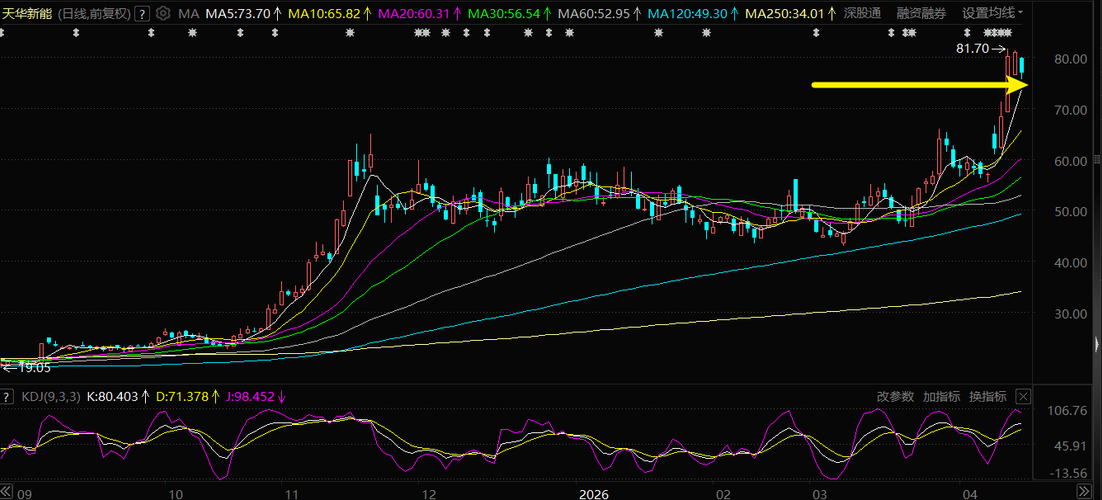Open the 日线,前复权 period selector
Screen dimensions: 1102x500
pos(93,13)
